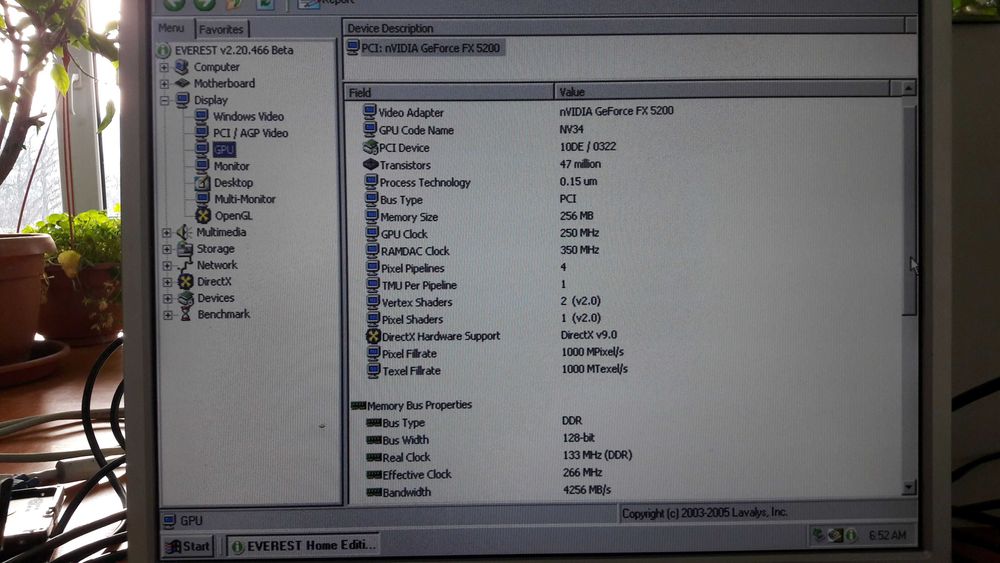Image resolution: width=1000 pixels, height=563 pixels.
Task: Click the Field column header
Action: click(449, 92)
